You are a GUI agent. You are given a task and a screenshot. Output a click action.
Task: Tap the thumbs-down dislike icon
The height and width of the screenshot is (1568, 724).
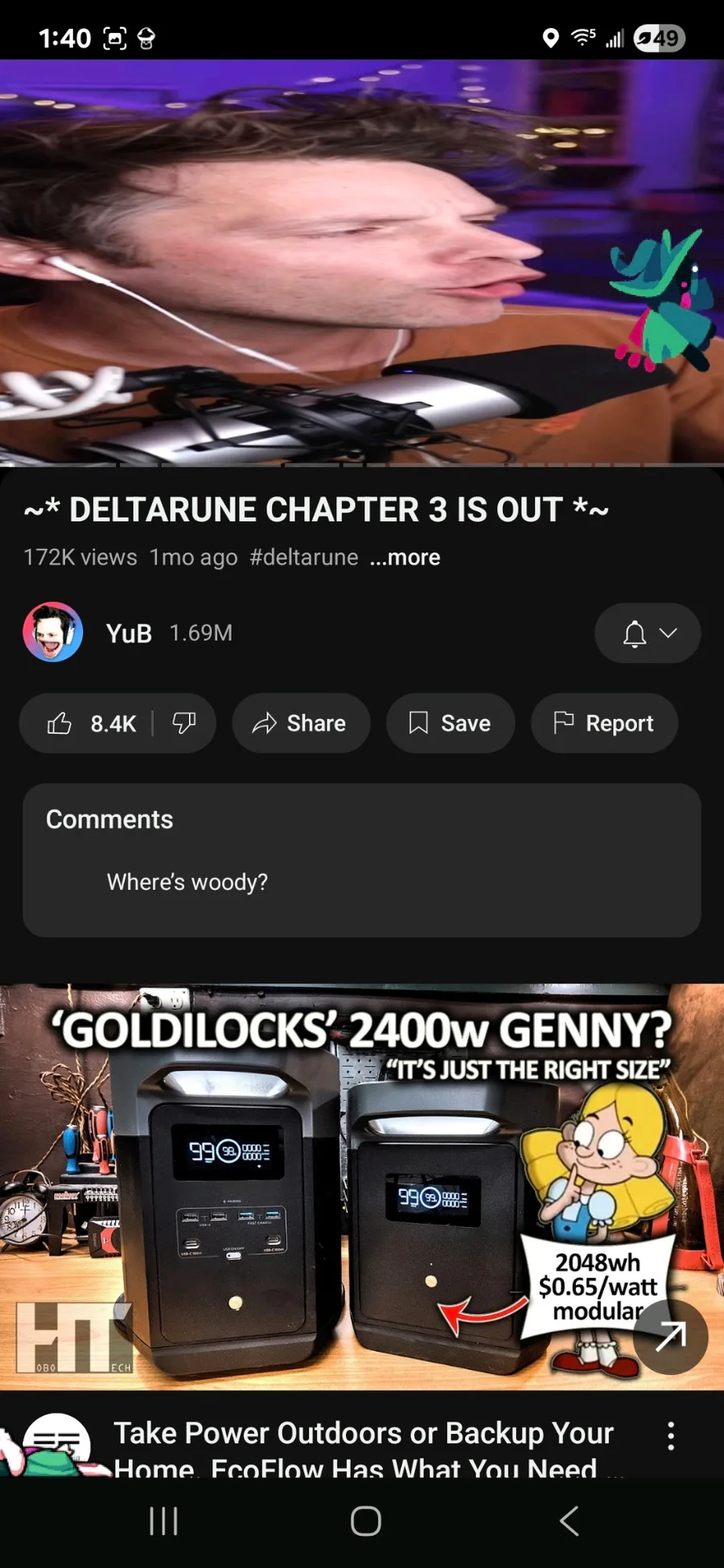pyautogui.click(x=184, y=724)
